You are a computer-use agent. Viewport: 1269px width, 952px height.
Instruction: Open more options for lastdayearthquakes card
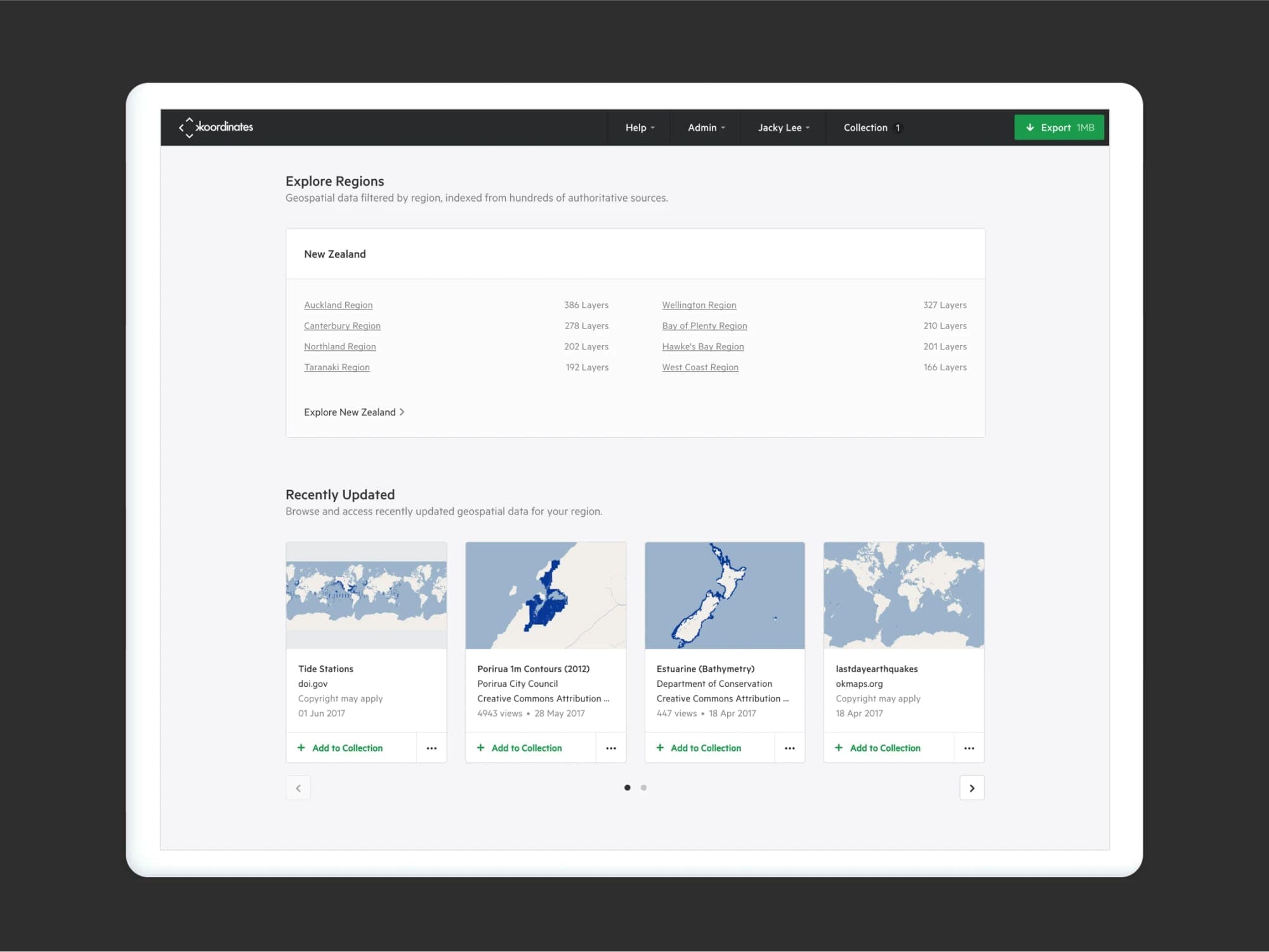[x=969, y=748]
